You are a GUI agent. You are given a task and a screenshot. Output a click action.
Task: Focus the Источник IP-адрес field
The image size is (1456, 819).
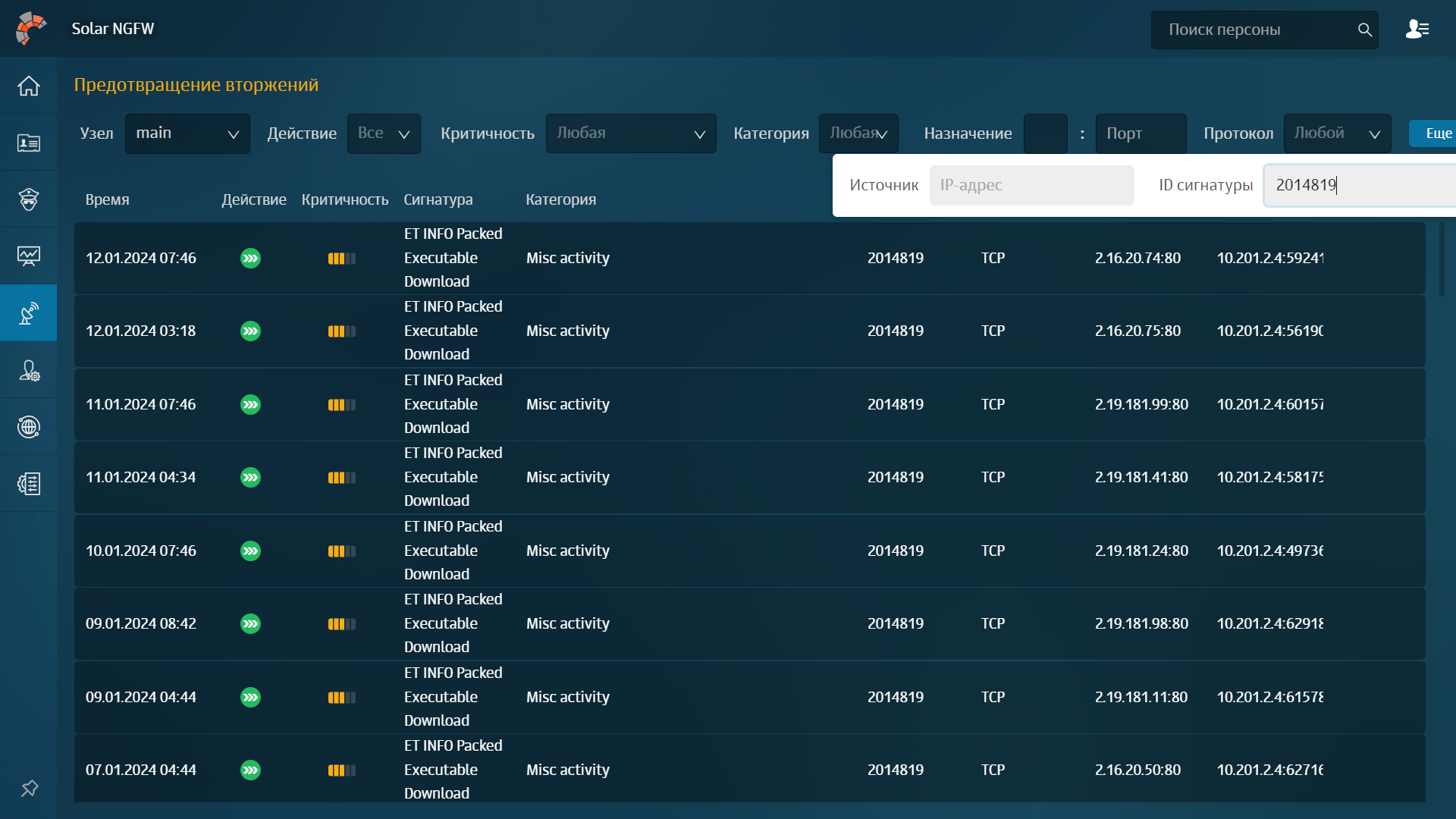pos(1031,185)
